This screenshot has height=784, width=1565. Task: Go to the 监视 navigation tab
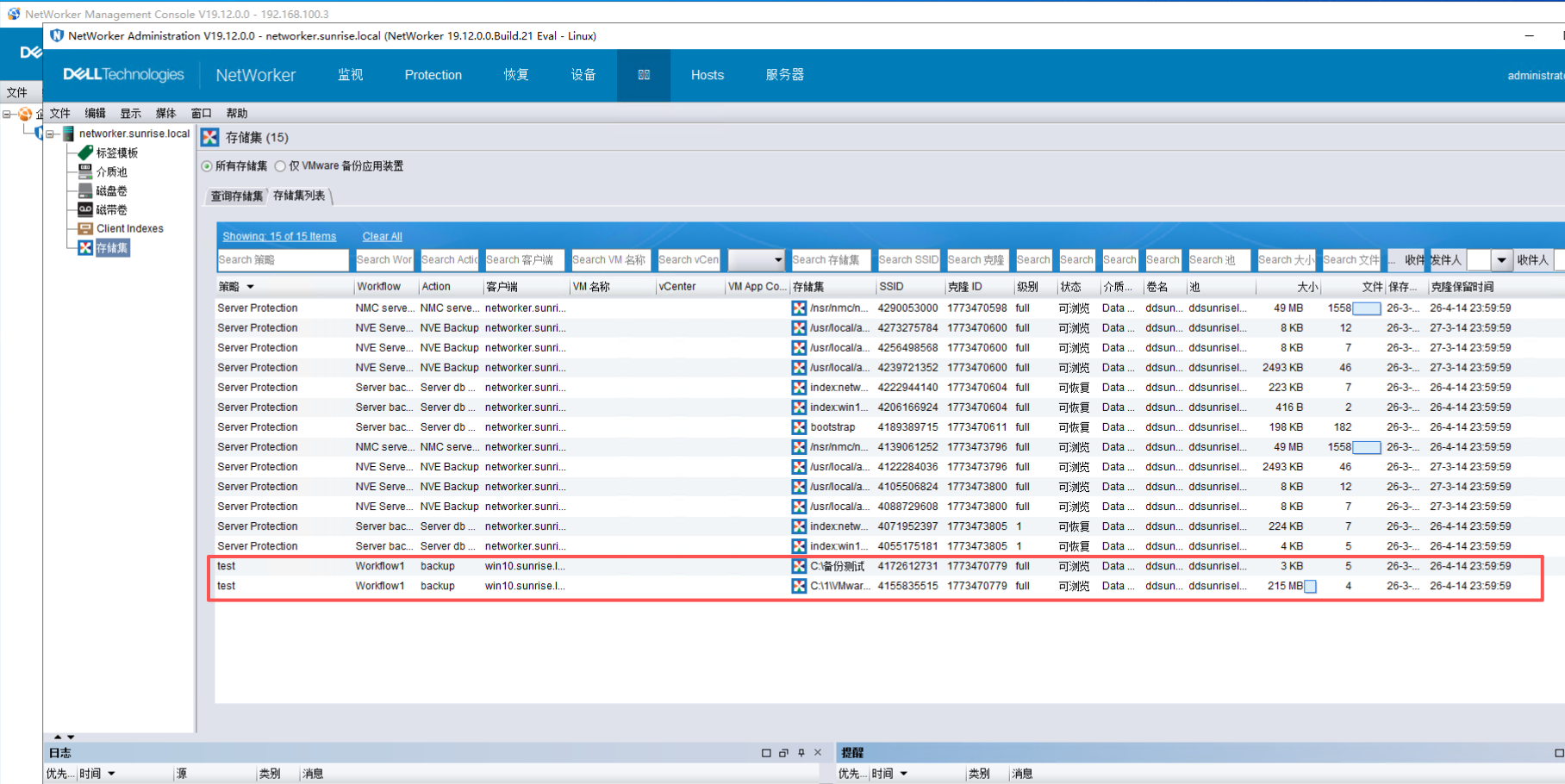coord(350,75)
